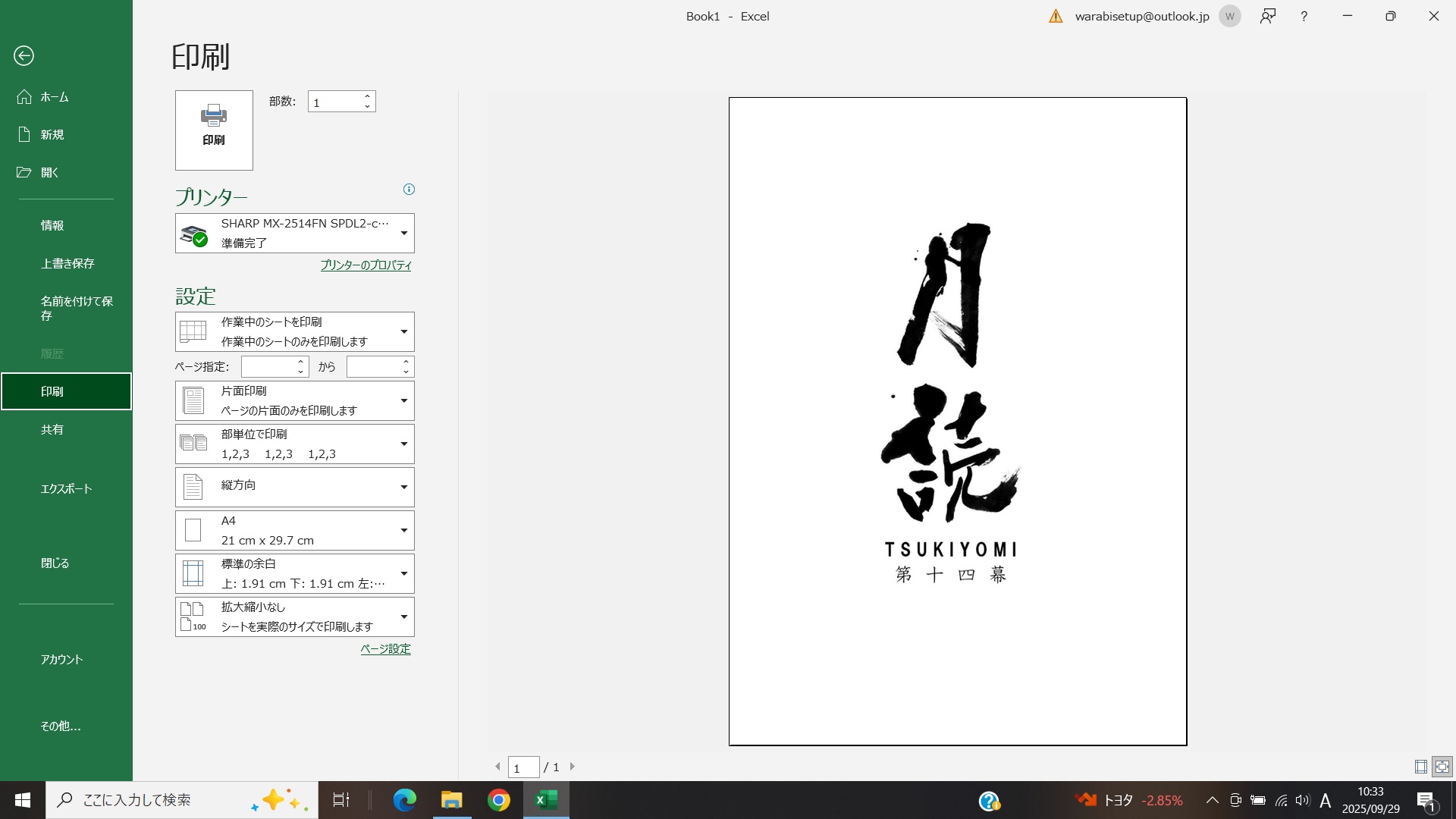This screenshot has width=1456, height=819.
Task: Click the current page number field
Action: (x=523, y=767)
